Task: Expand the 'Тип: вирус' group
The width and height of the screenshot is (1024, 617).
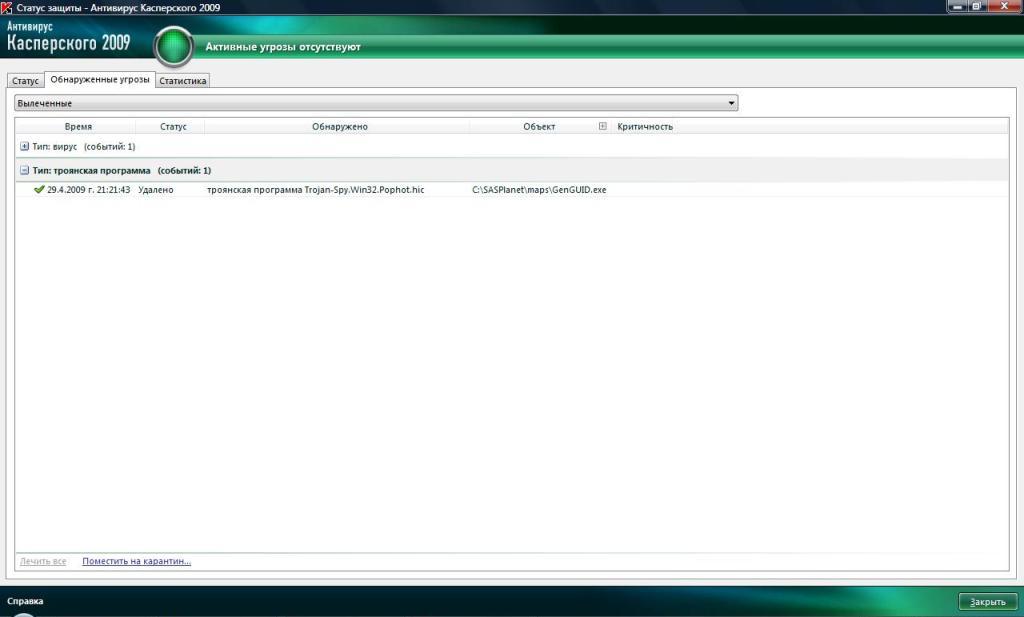Action: tap(24, 146)
